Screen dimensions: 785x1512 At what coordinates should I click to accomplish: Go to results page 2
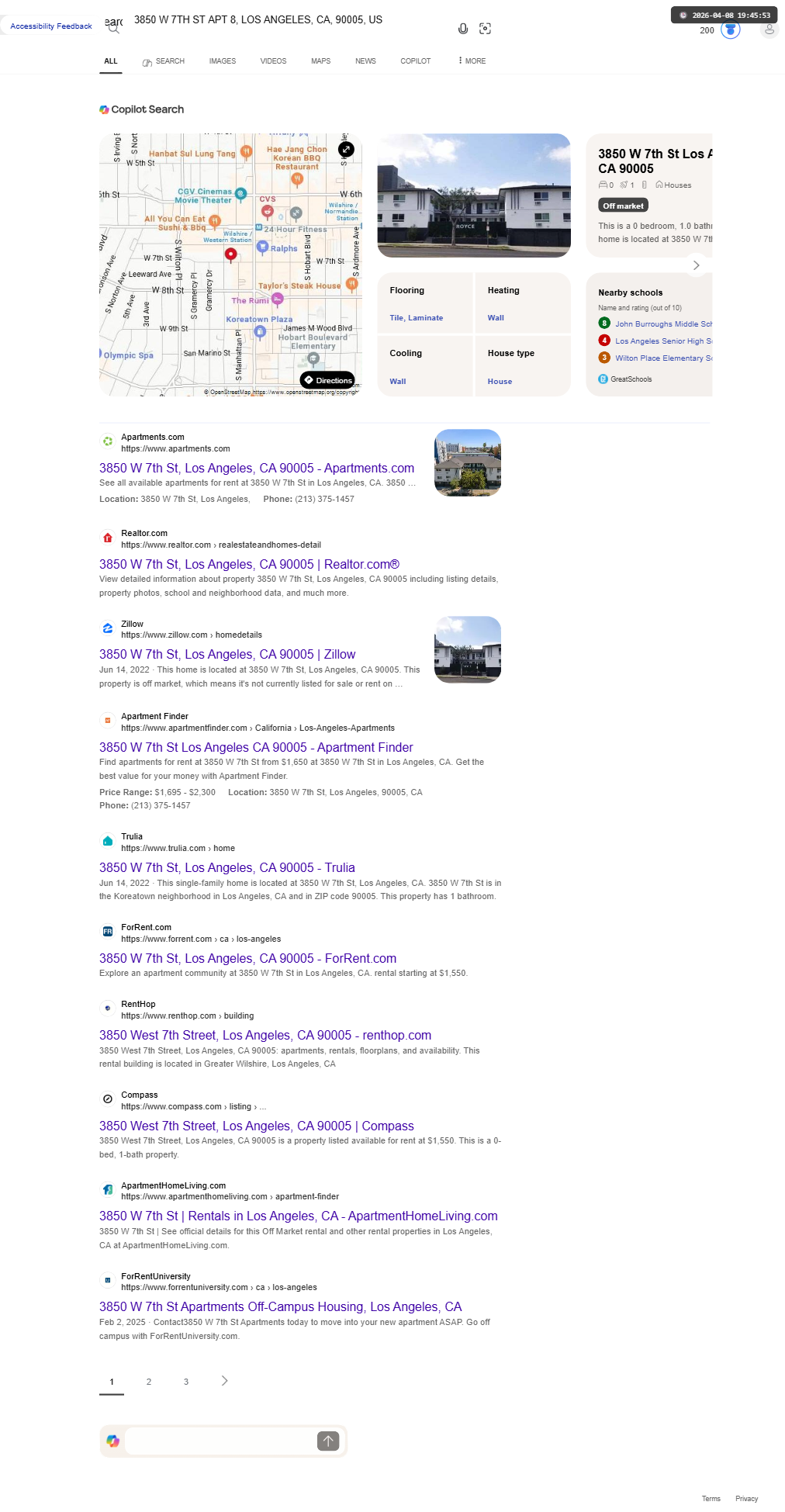coord(149,1382)
